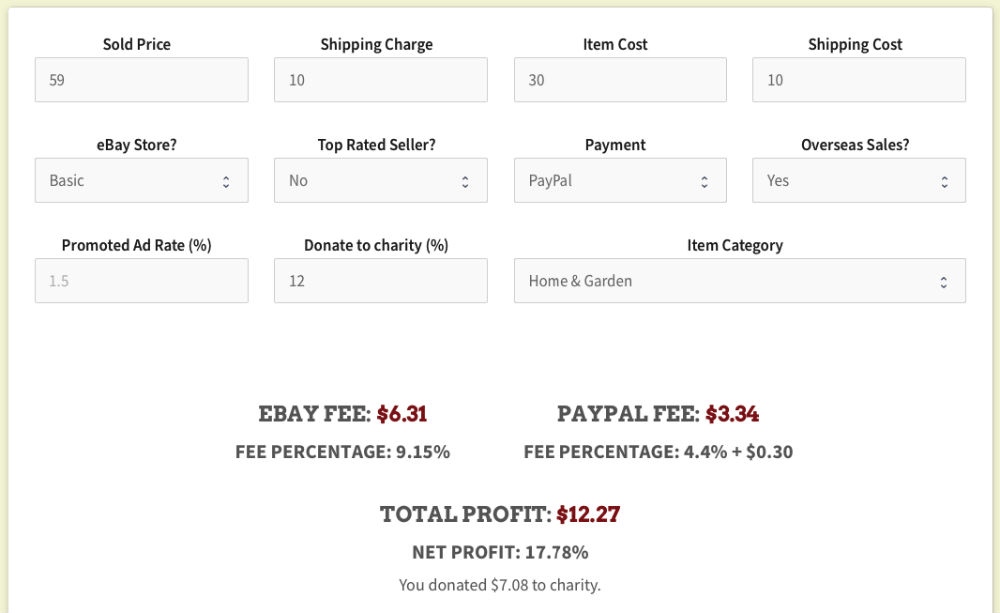Open the Overseas Sales dropdown showing Yes
This screenshot has width=1000, height=613.
pos(859,180)
